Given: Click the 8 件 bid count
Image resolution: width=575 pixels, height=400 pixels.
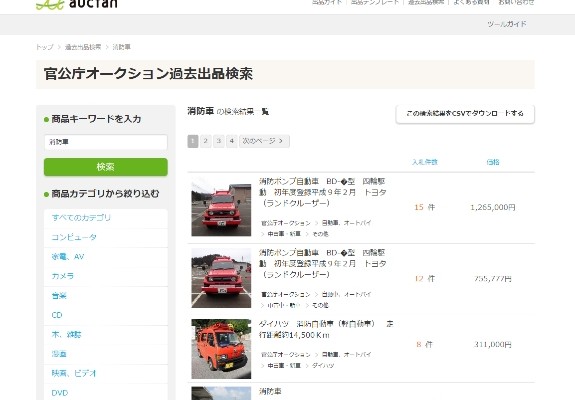Looking at the screenshot, I should tap(425, 345).
